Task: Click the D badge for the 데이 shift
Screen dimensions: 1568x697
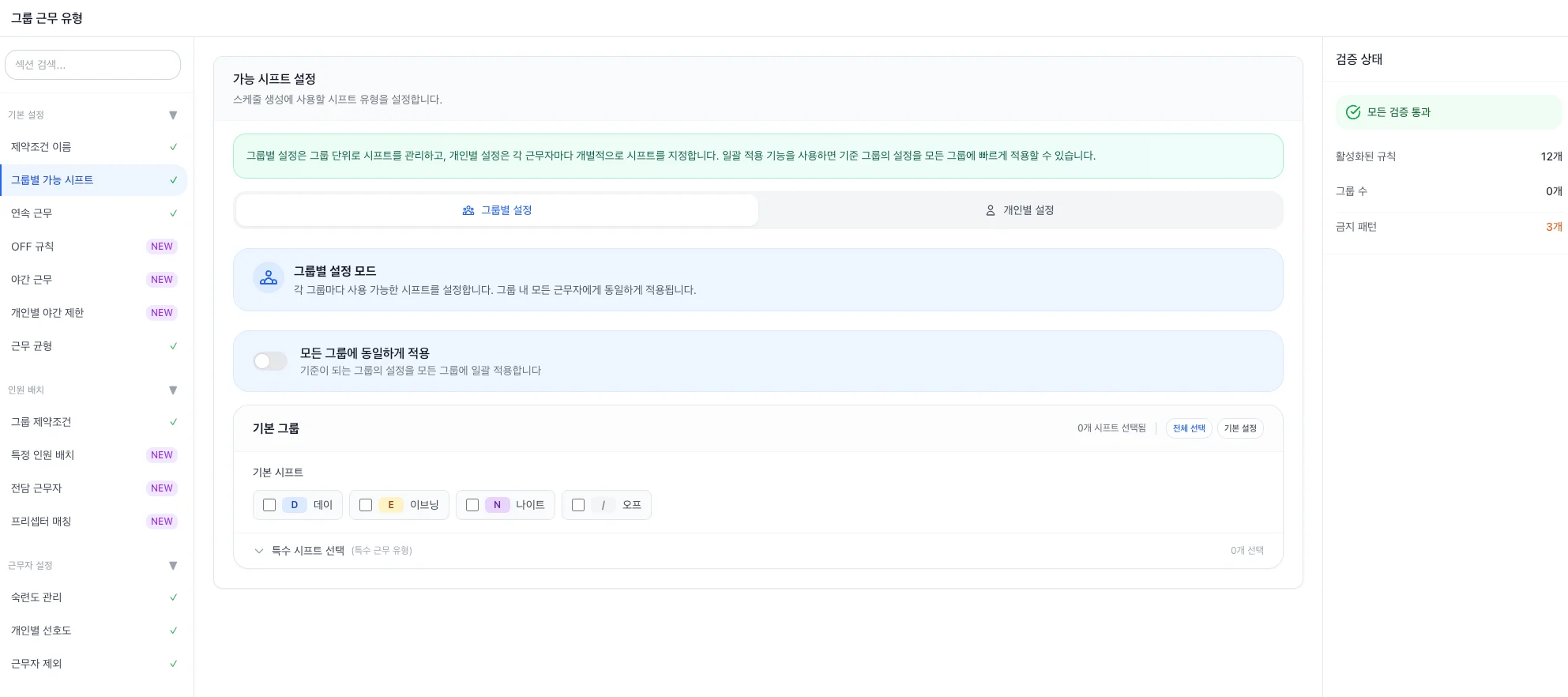Action: click(x=295, y=505)
